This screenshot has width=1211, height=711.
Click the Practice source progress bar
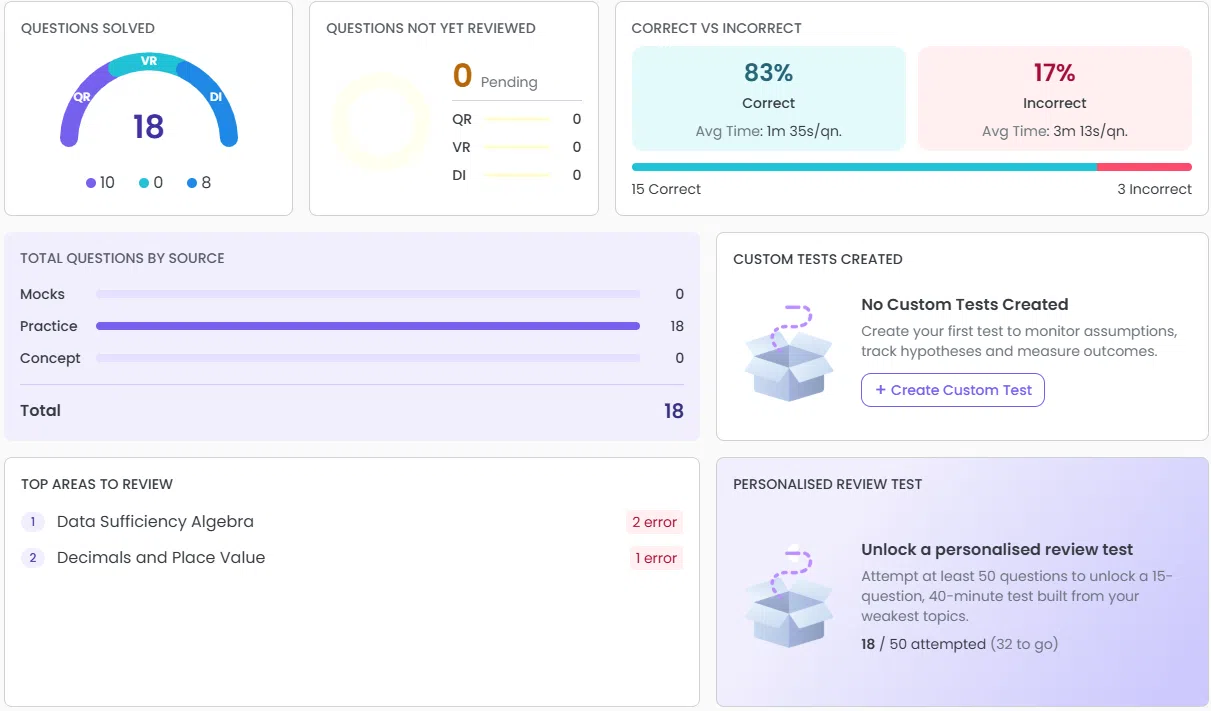point(368,326)
